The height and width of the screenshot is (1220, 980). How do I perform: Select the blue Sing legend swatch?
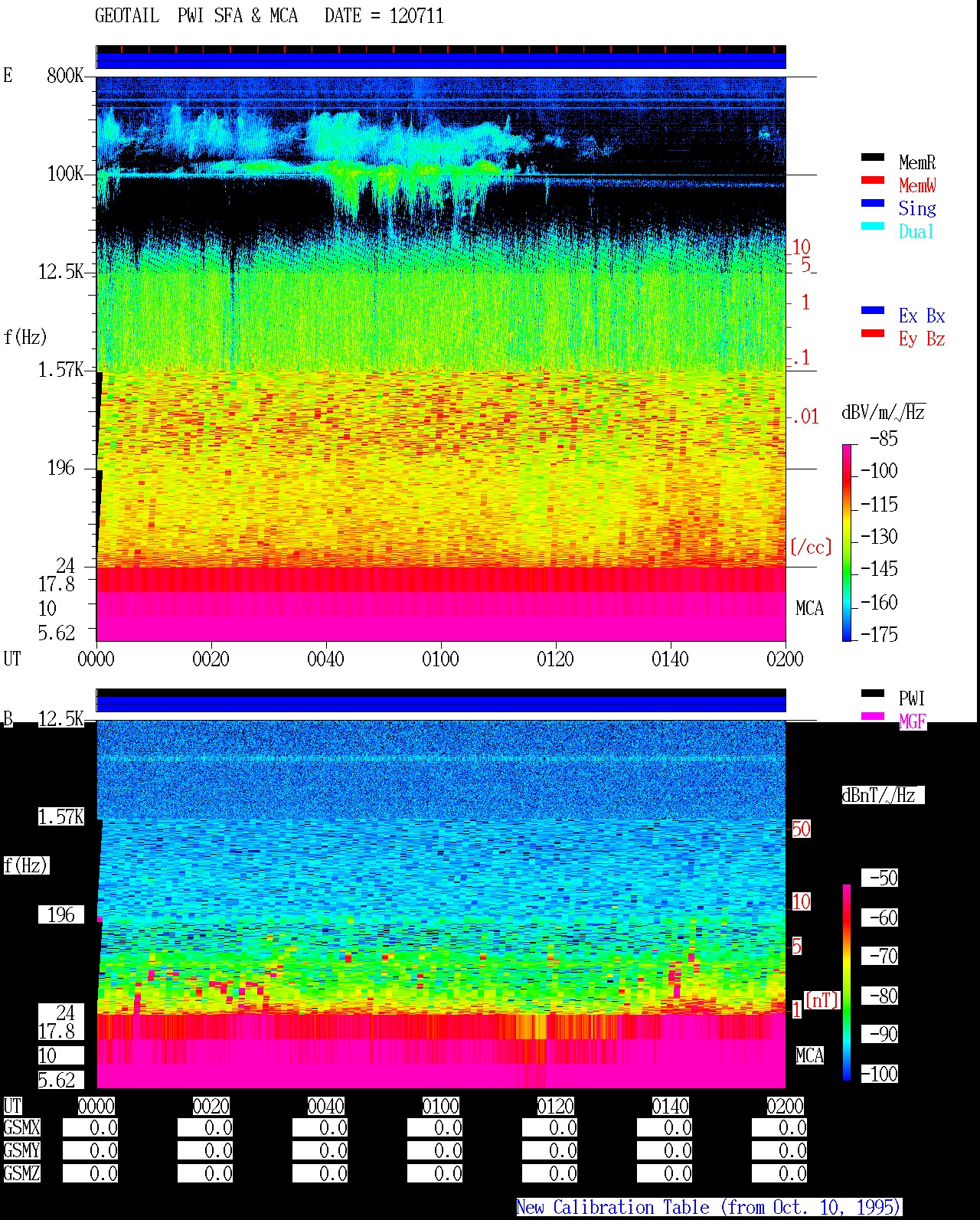click(x=873, y=204)
